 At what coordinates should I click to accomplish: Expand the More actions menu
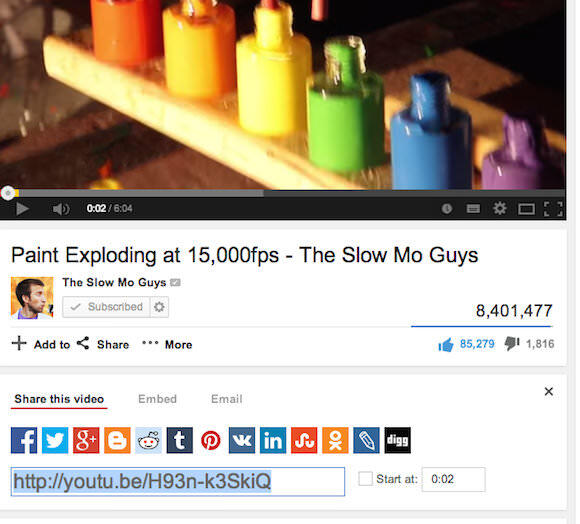click(167, 345)
